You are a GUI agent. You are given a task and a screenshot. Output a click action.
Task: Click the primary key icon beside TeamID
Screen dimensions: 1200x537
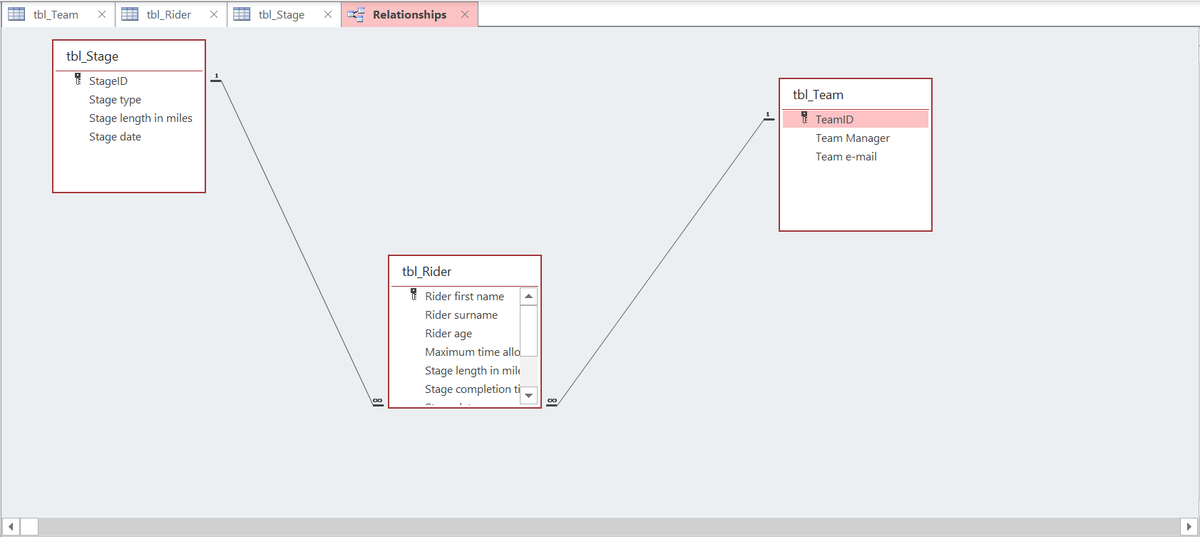(804, 119)
